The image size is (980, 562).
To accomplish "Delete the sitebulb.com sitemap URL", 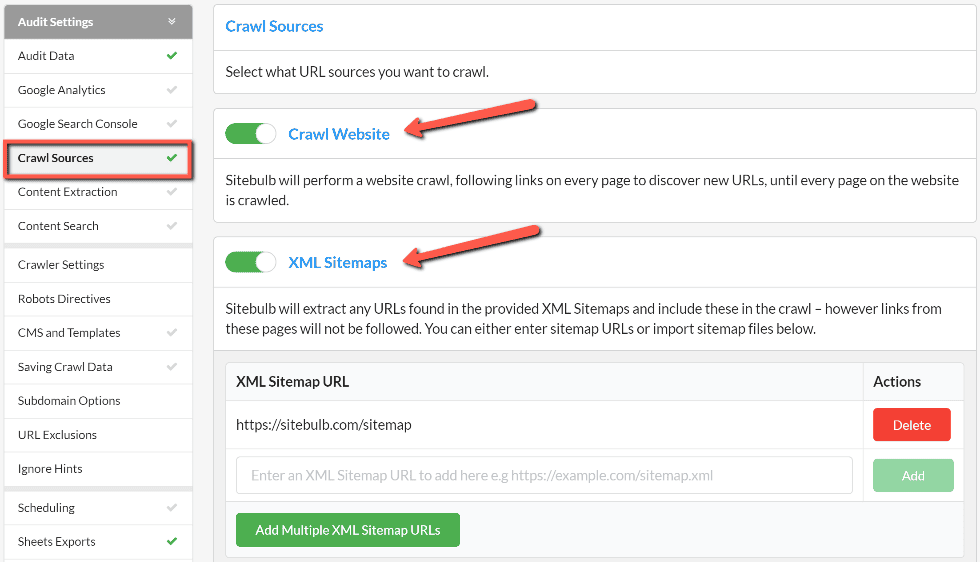I will click(x=912, y=425).
